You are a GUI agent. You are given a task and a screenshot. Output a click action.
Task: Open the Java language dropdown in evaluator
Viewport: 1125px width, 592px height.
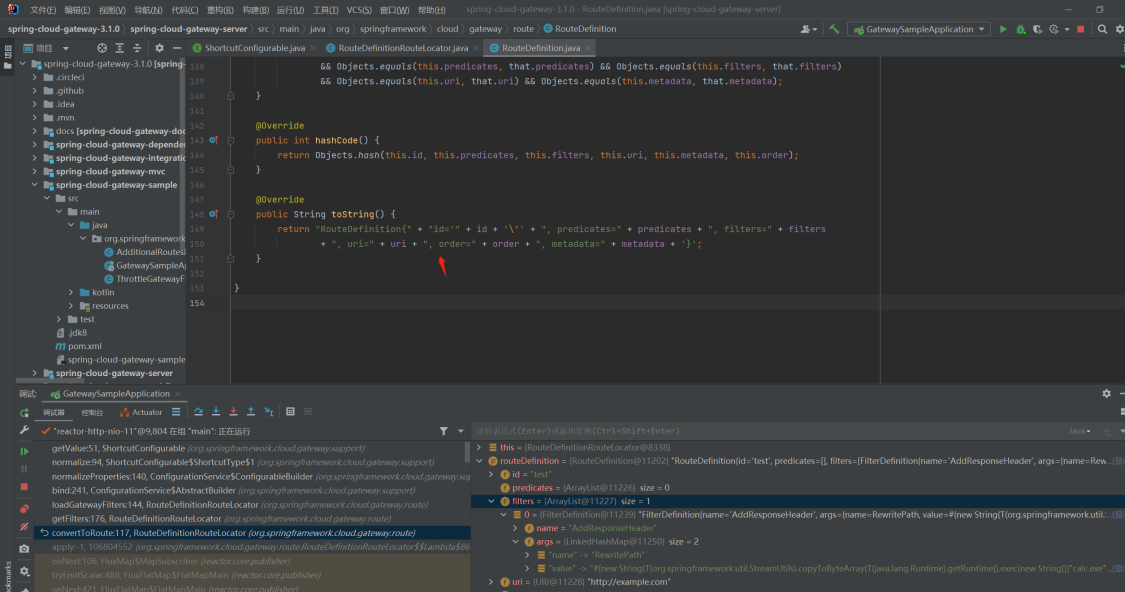tap(1079, 431)
